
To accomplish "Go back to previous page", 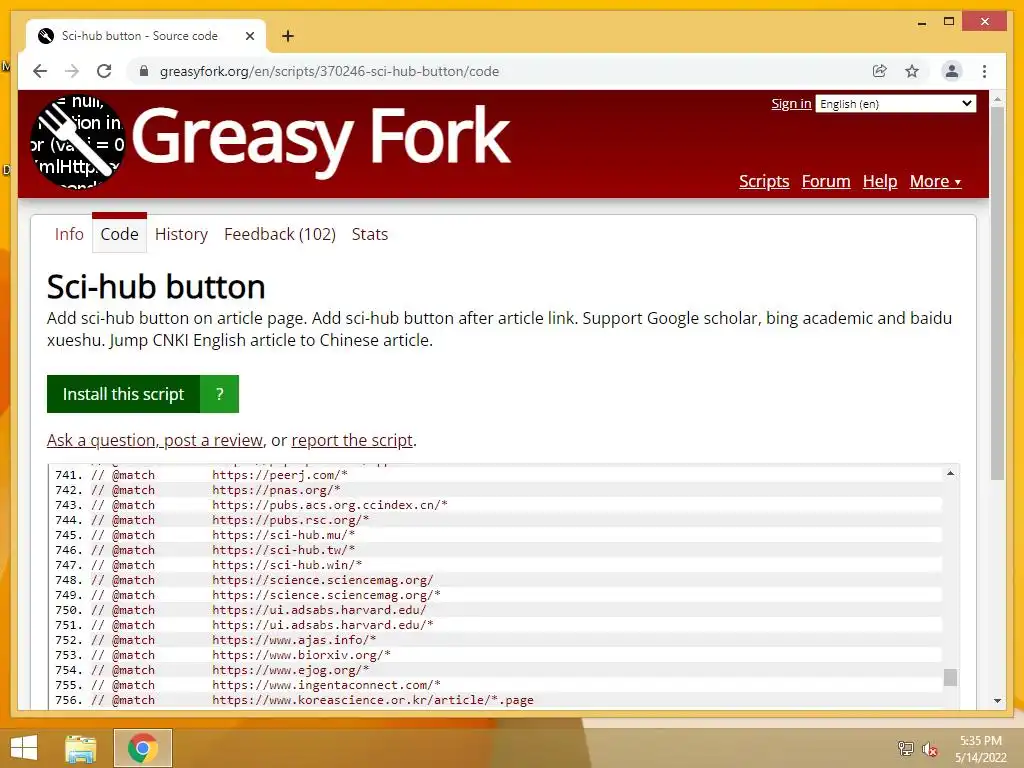I will click(40, 71).
